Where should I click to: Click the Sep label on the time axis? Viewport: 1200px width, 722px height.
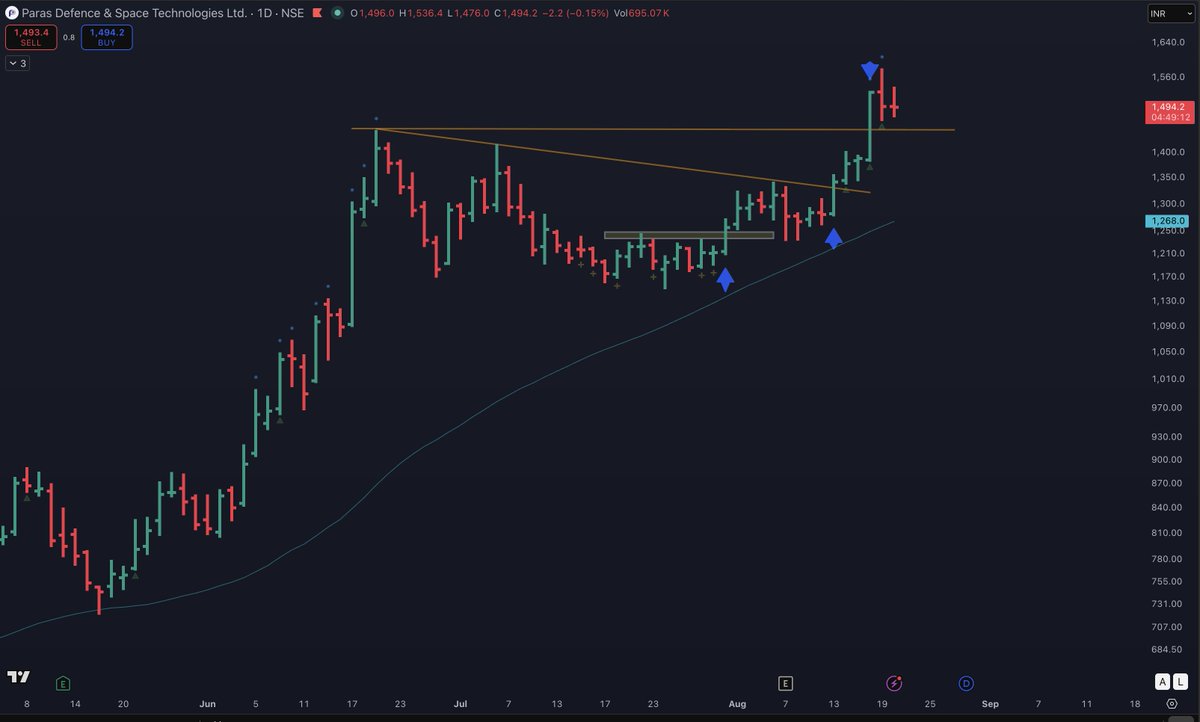click(990, 704)
